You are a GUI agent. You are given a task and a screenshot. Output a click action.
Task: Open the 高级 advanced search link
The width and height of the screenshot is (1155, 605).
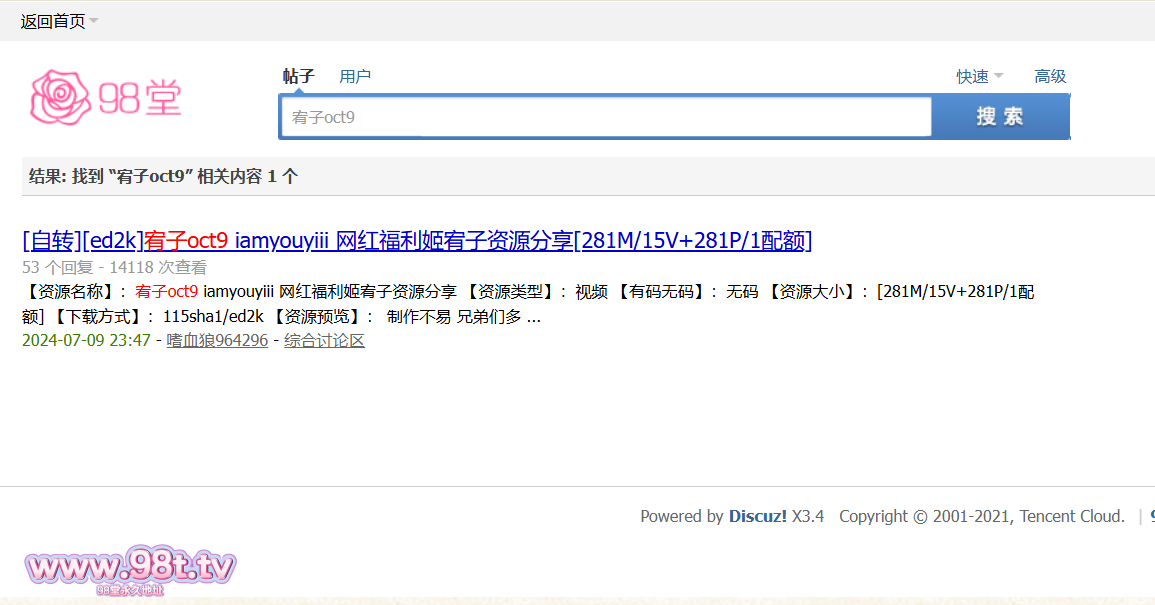click(1050, 76)
